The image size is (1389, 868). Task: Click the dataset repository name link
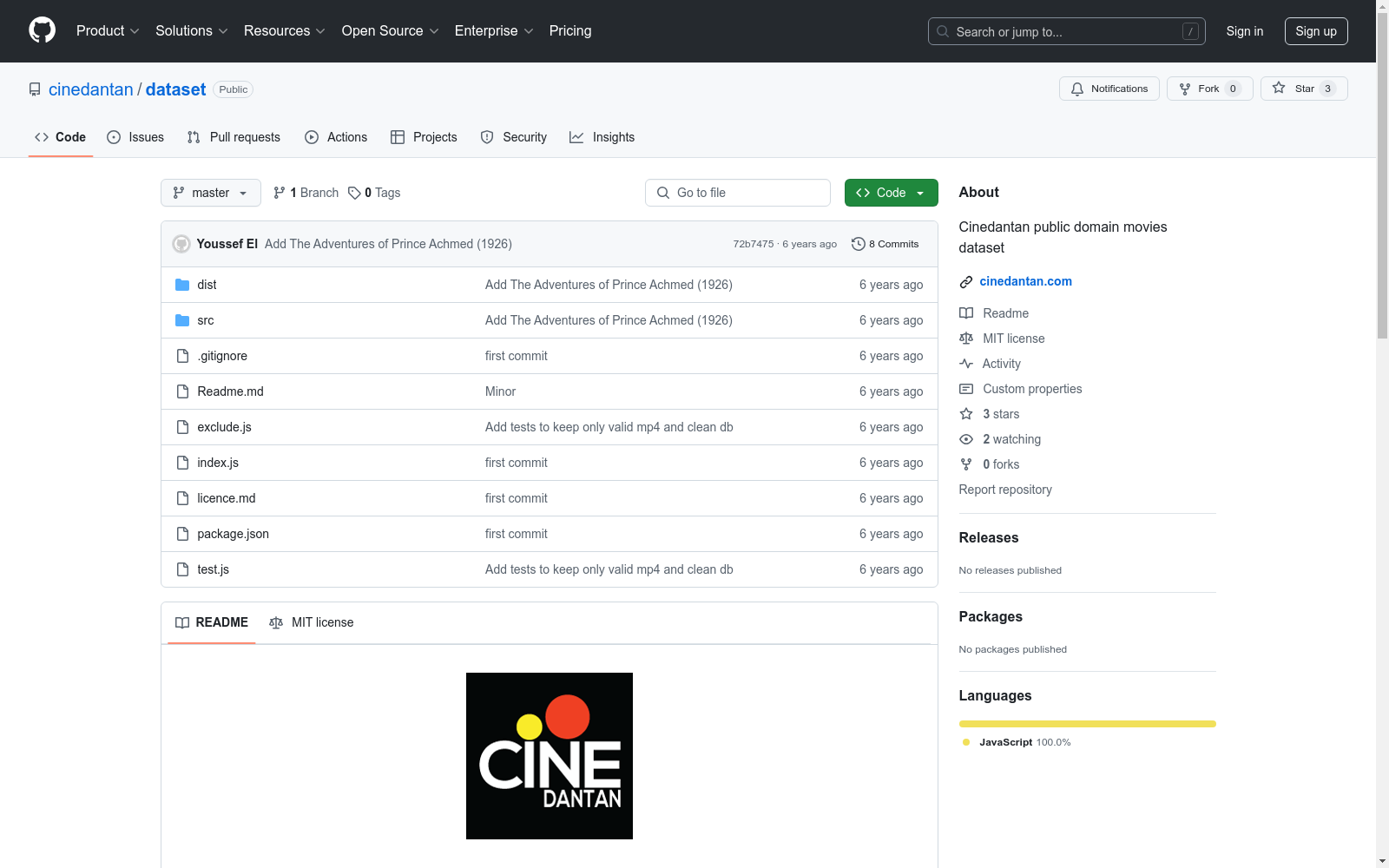pyautogui.click(x=176, y=89)
